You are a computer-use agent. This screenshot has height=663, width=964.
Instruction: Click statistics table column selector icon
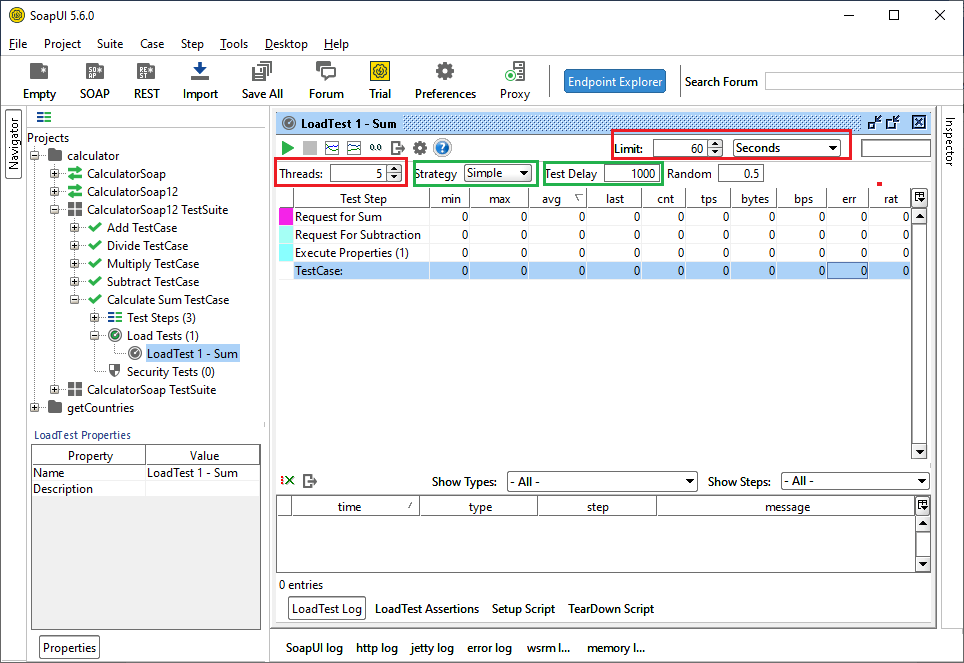point(920,197)
